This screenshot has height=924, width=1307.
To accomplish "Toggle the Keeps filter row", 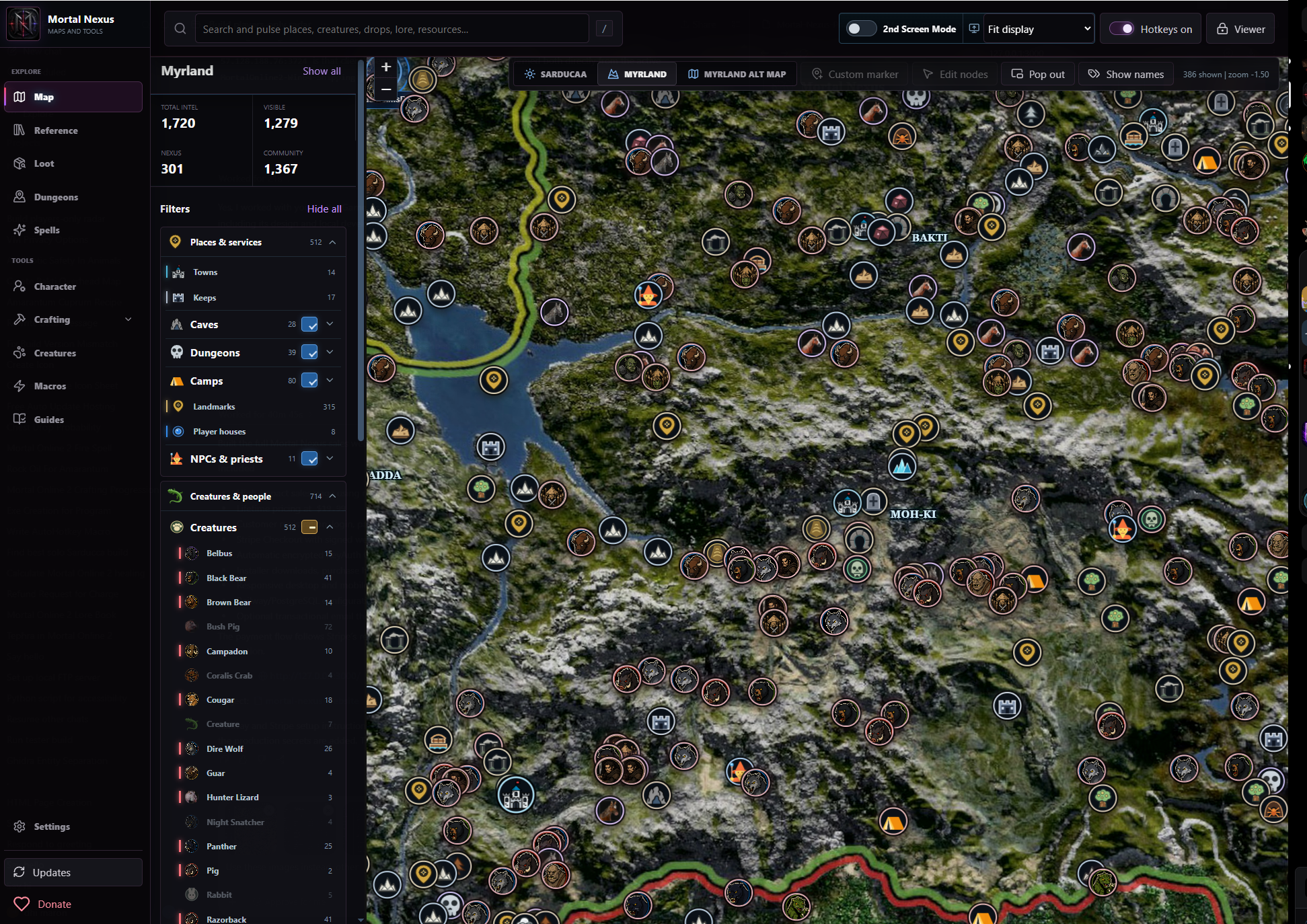I will point(252,297).
